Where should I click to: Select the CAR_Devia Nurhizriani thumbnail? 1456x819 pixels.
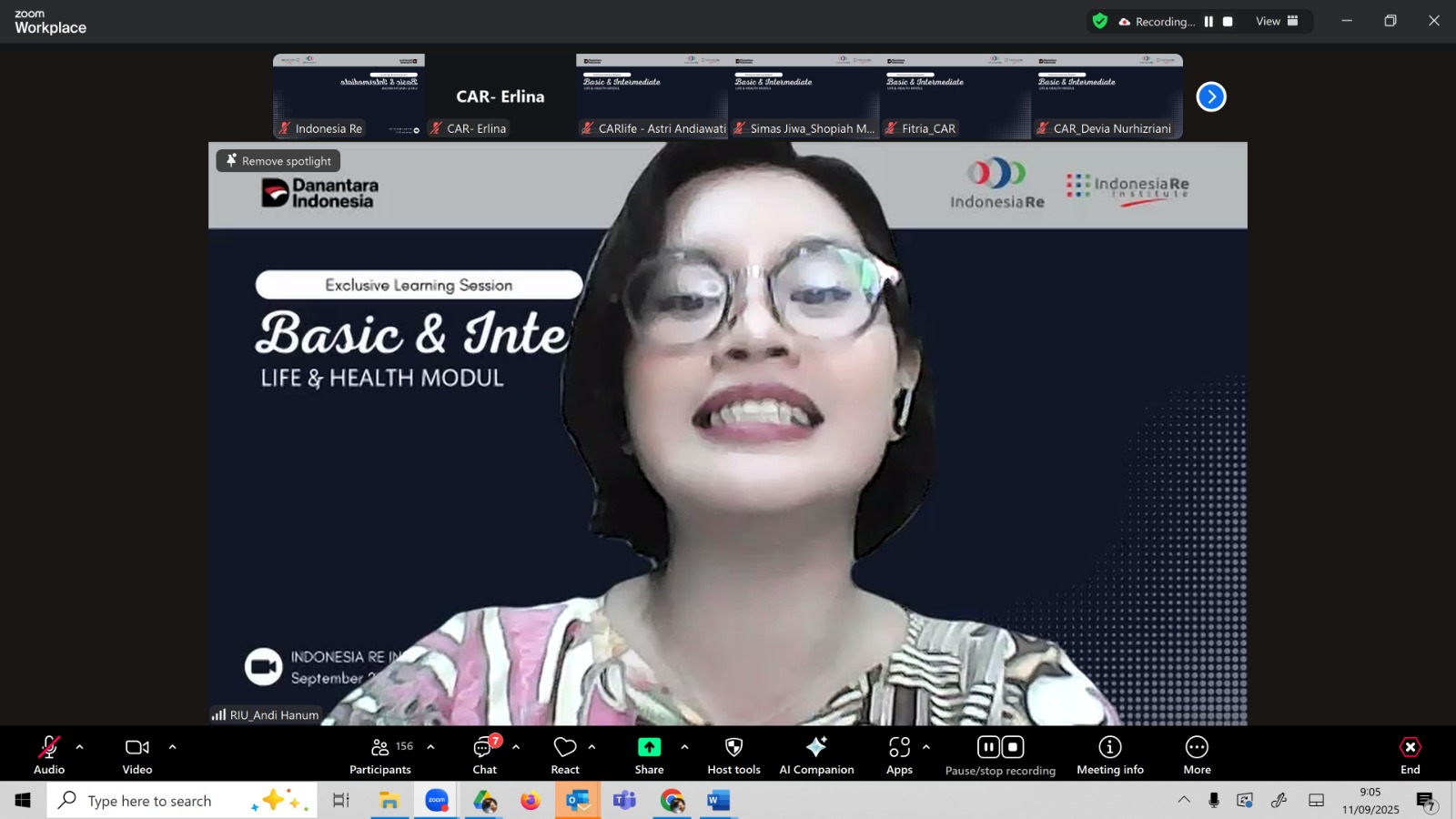pos(1107,96)
